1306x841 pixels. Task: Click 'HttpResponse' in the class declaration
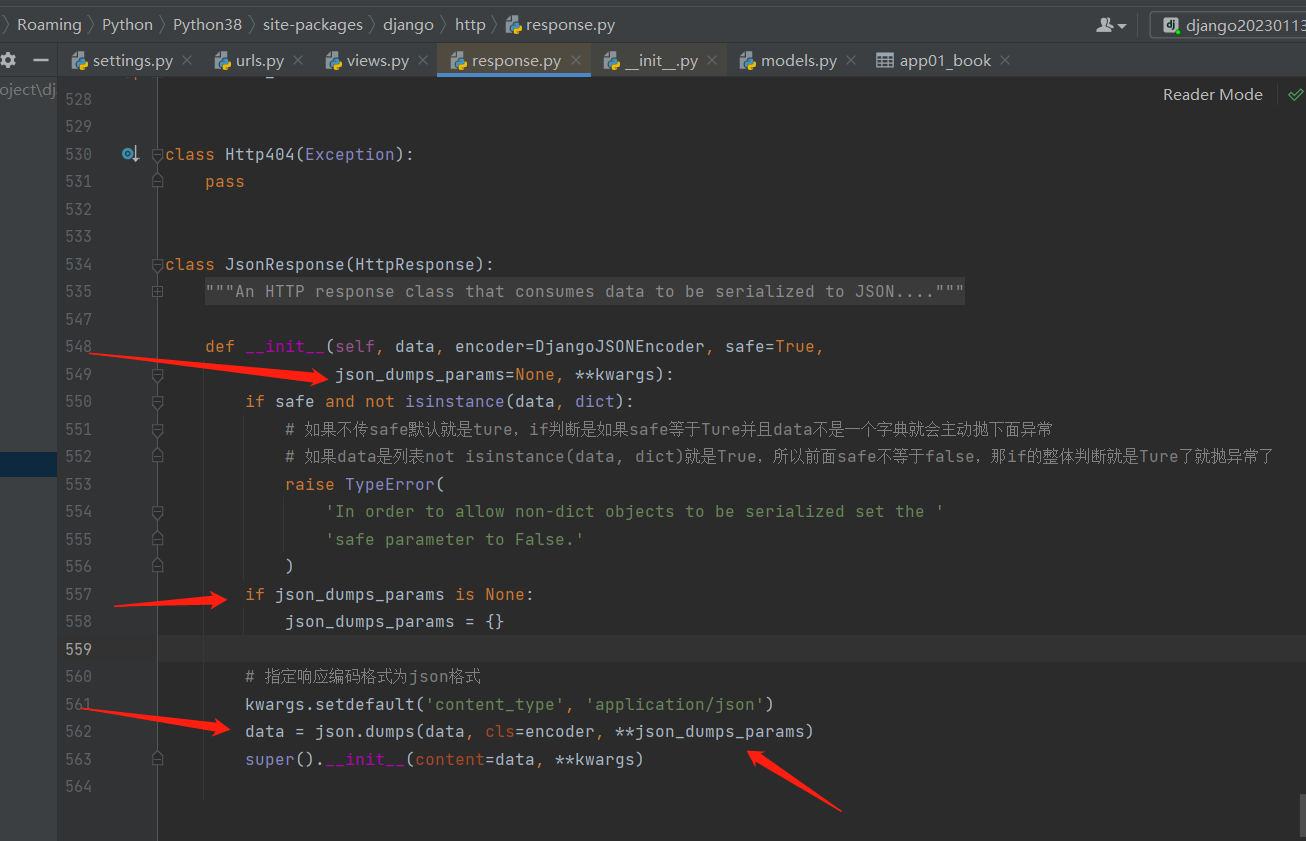click(x=415, y=265)
